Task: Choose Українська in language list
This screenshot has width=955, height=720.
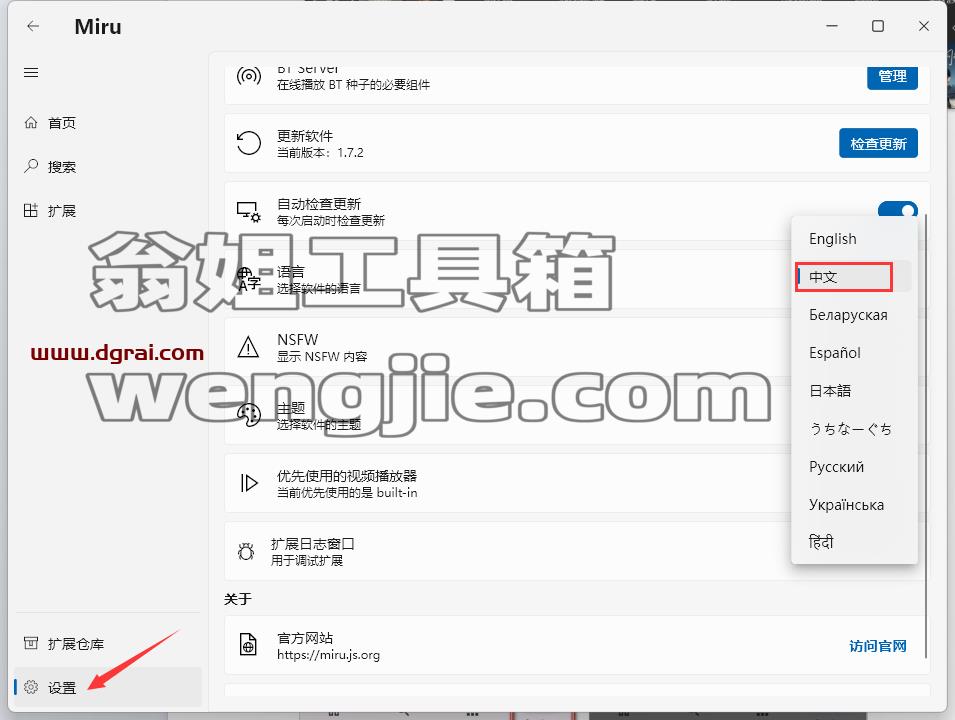Action: pyautogui.click(x=854, y=504)
